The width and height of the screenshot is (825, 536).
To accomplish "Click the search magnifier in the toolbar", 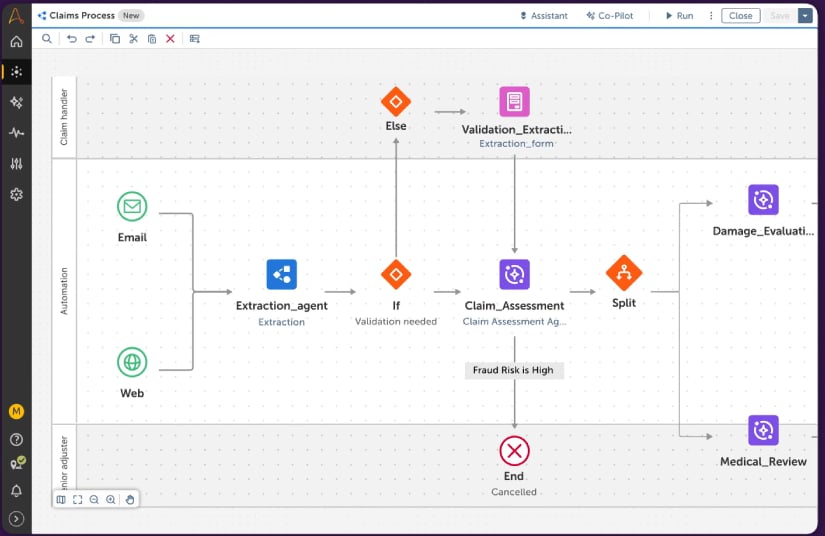I will click(47, 38).
